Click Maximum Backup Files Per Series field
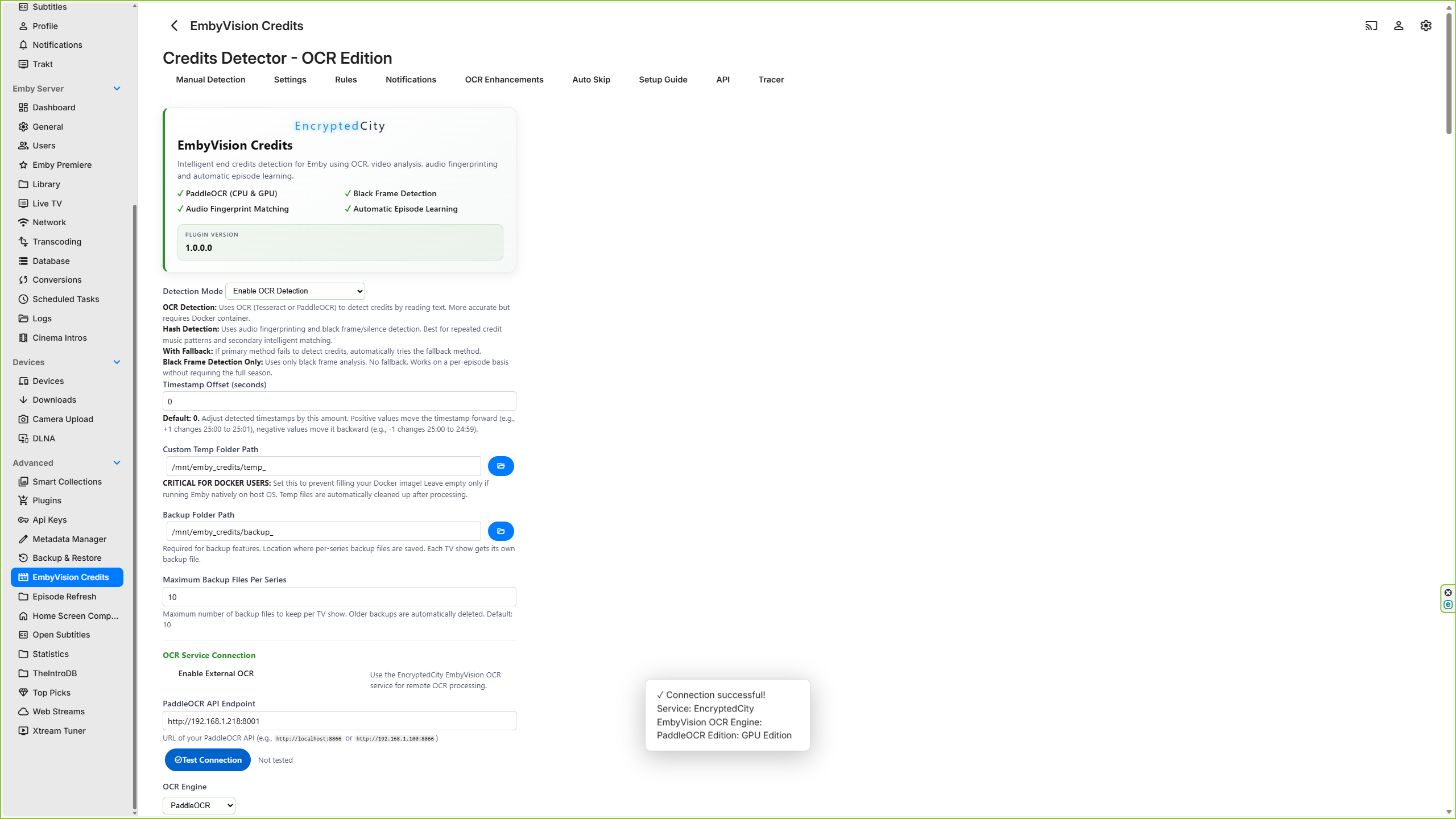This screenshot has height=819, width=1456. tap(340, 597)
